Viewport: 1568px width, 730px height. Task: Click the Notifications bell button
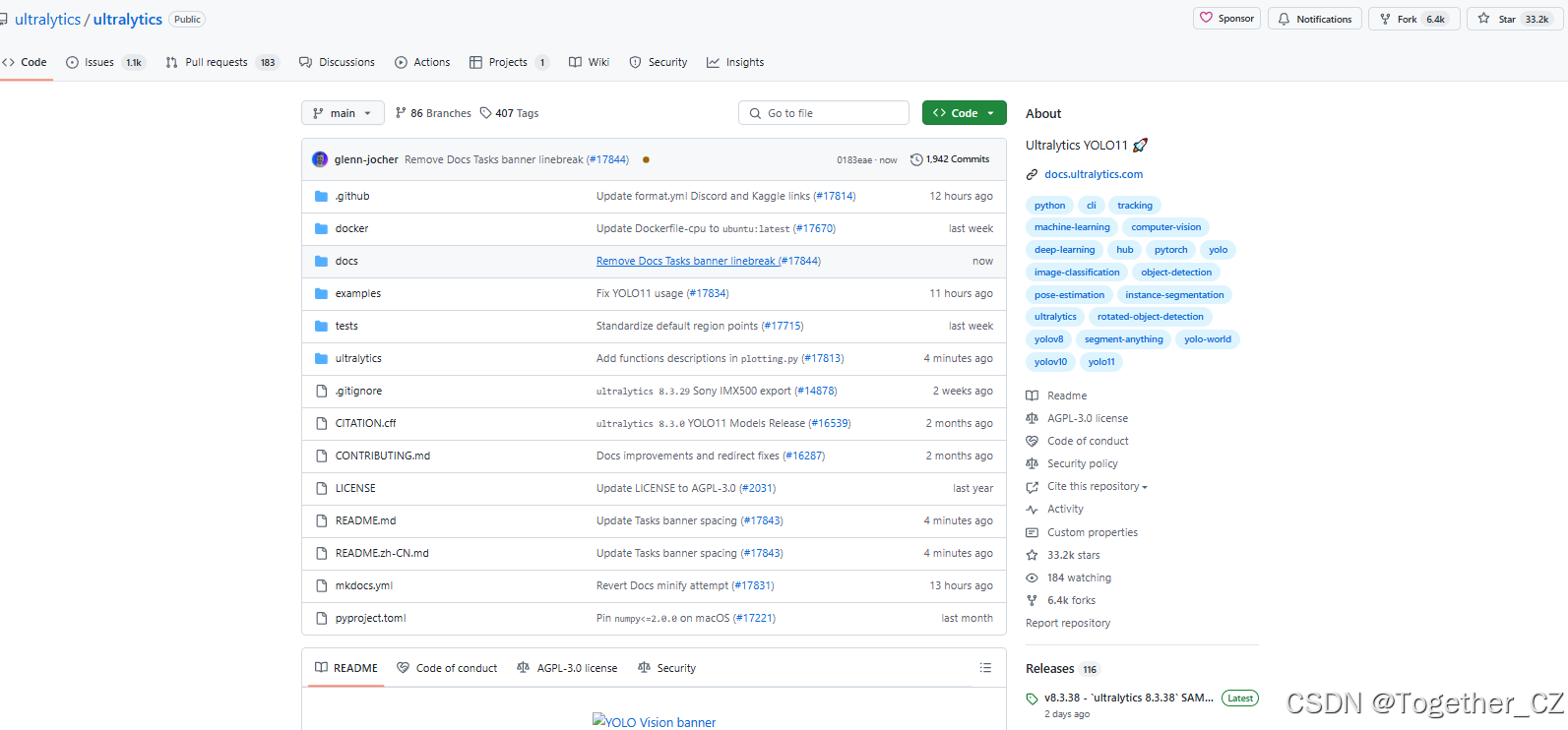1315,19
